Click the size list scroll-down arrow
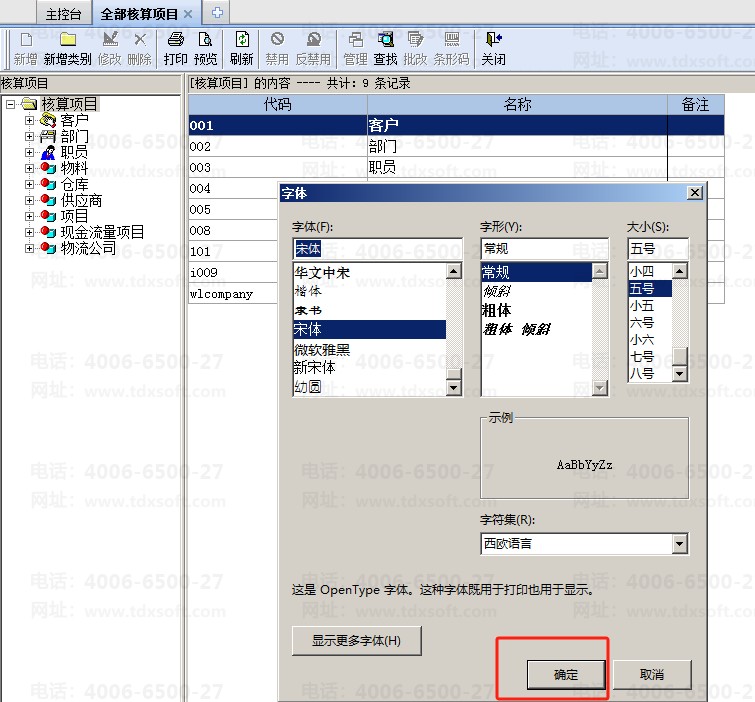Screen dimensions: 755x702 point(679,374)
